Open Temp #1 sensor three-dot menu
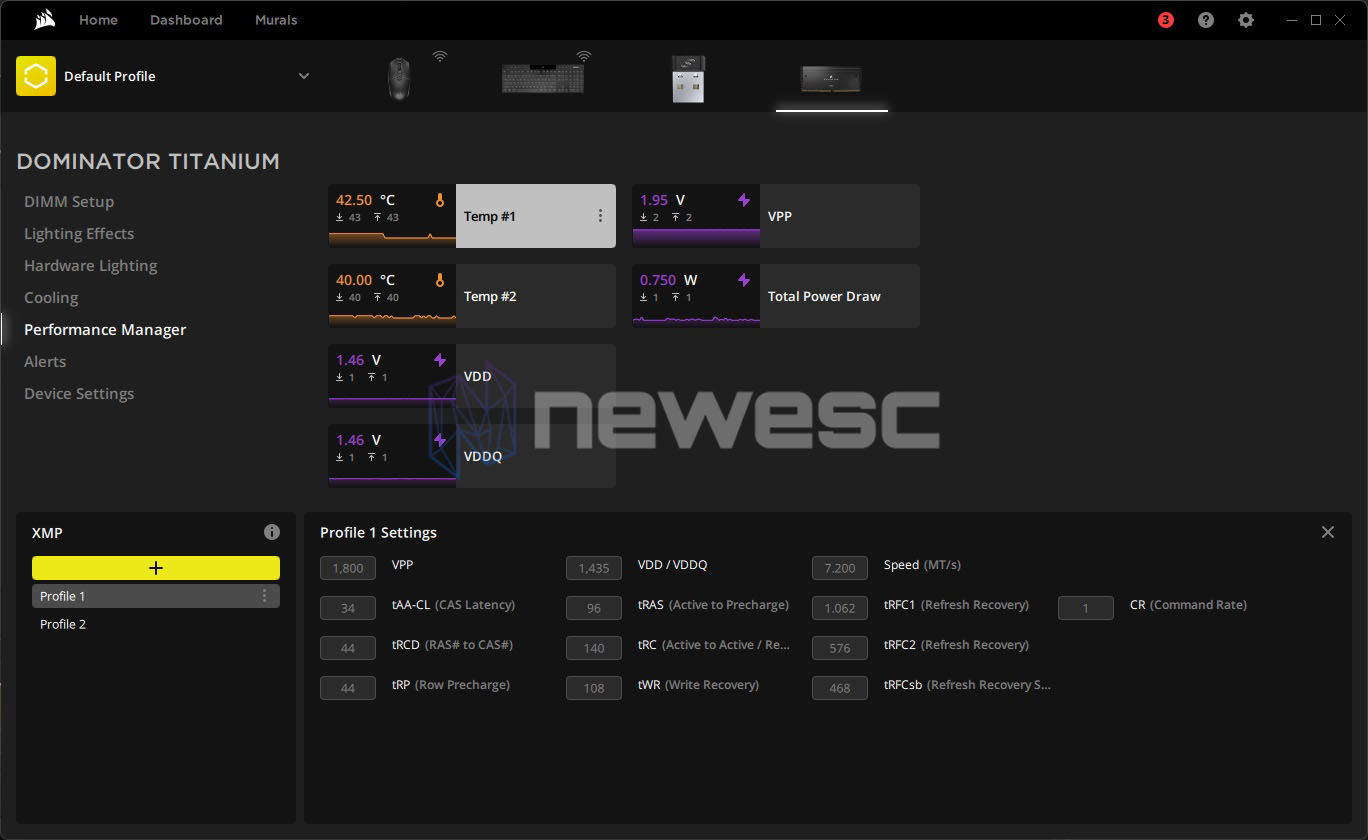The image size is (1368, 840). tap(600, 216)
